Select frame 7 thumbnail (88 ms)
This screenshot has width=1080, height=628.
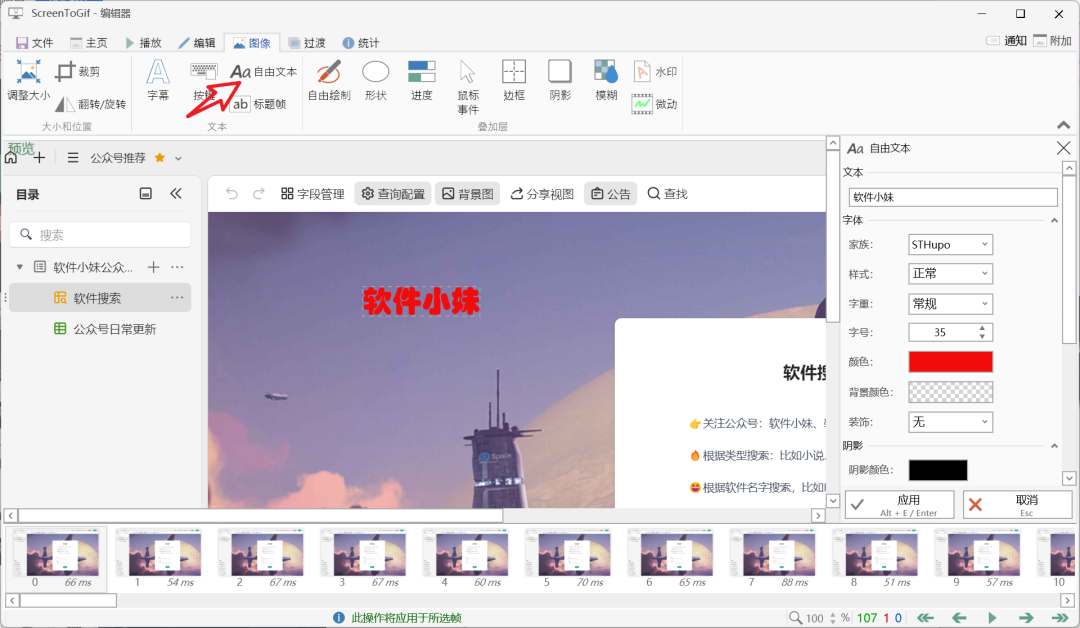coord(773,558)
